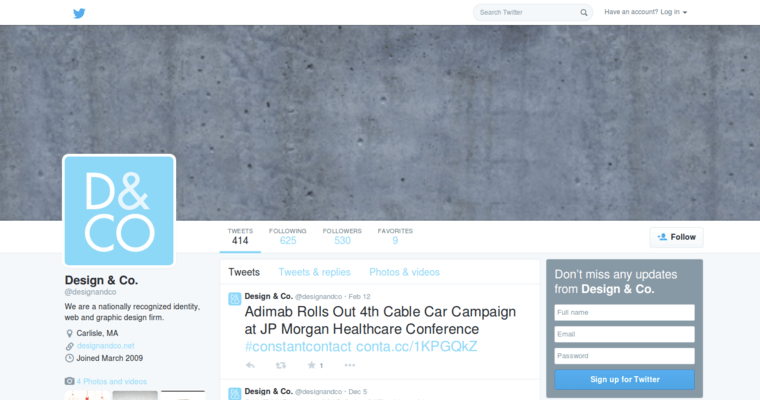Viewport: 760px width, 400px height.
Task: Click the #constantcontact hashtag
Action: [297, 346]
